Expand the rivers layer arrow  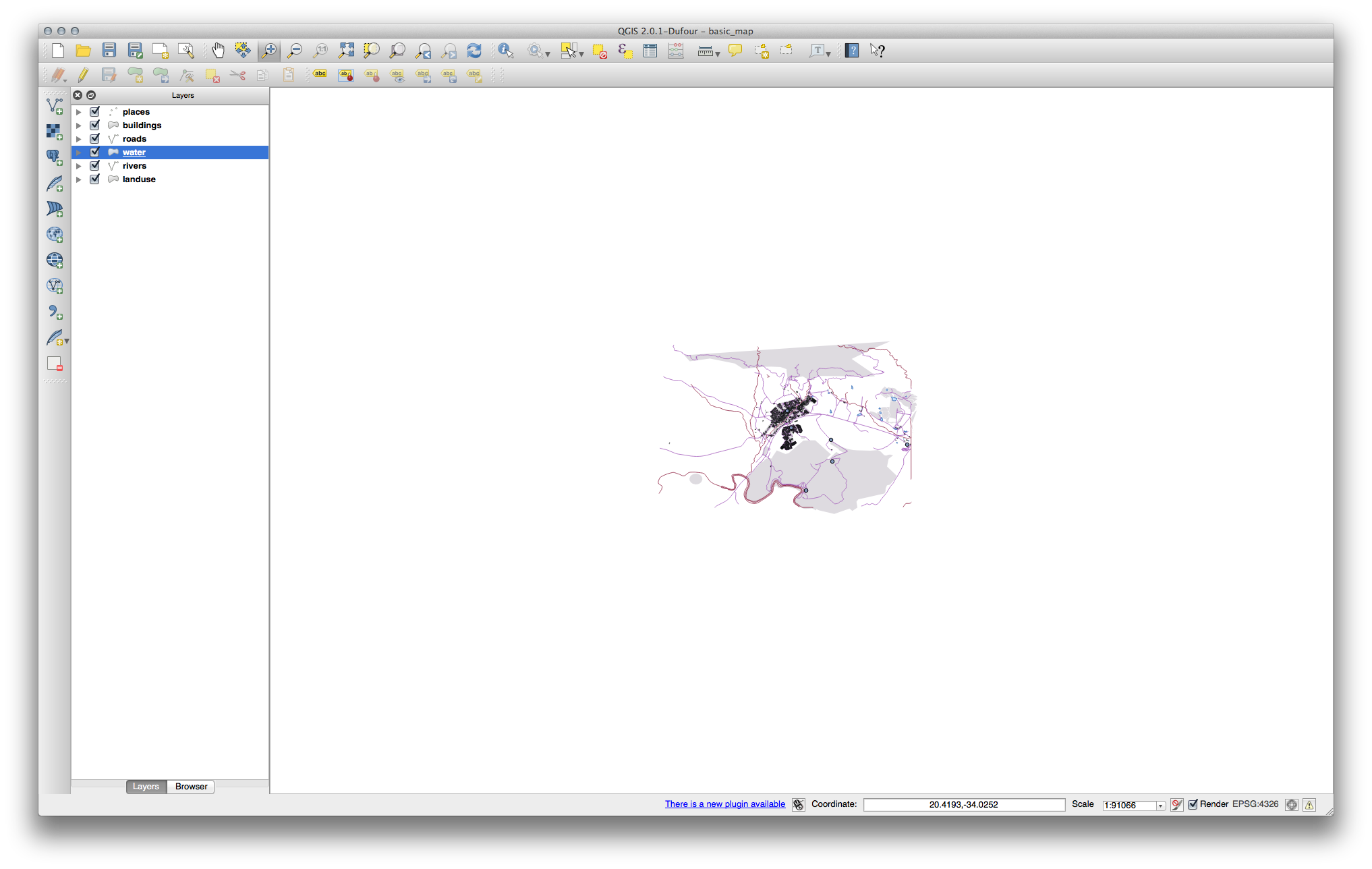pyautogui.click(x=79, y=166)
